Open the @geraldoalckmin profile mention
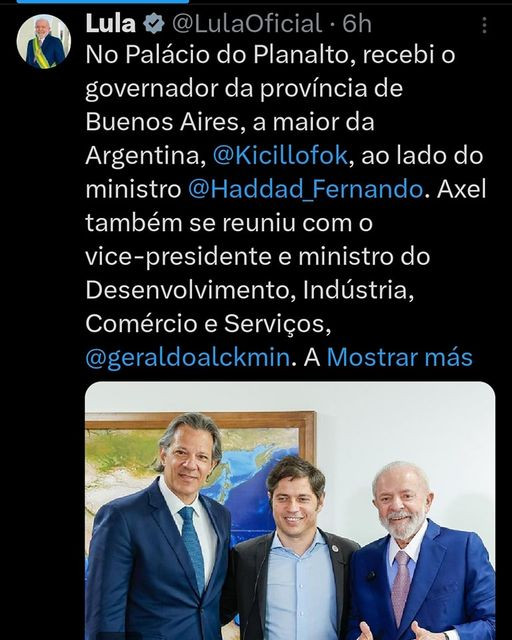The width and height of the screenshot is (512, 640). [x=188, y=357]
